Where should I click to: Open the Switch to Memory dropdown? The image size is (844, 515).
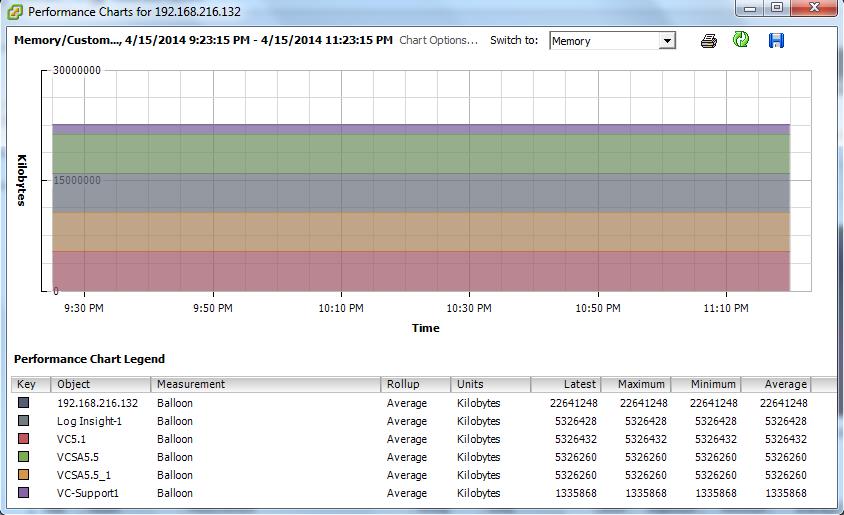612,41
